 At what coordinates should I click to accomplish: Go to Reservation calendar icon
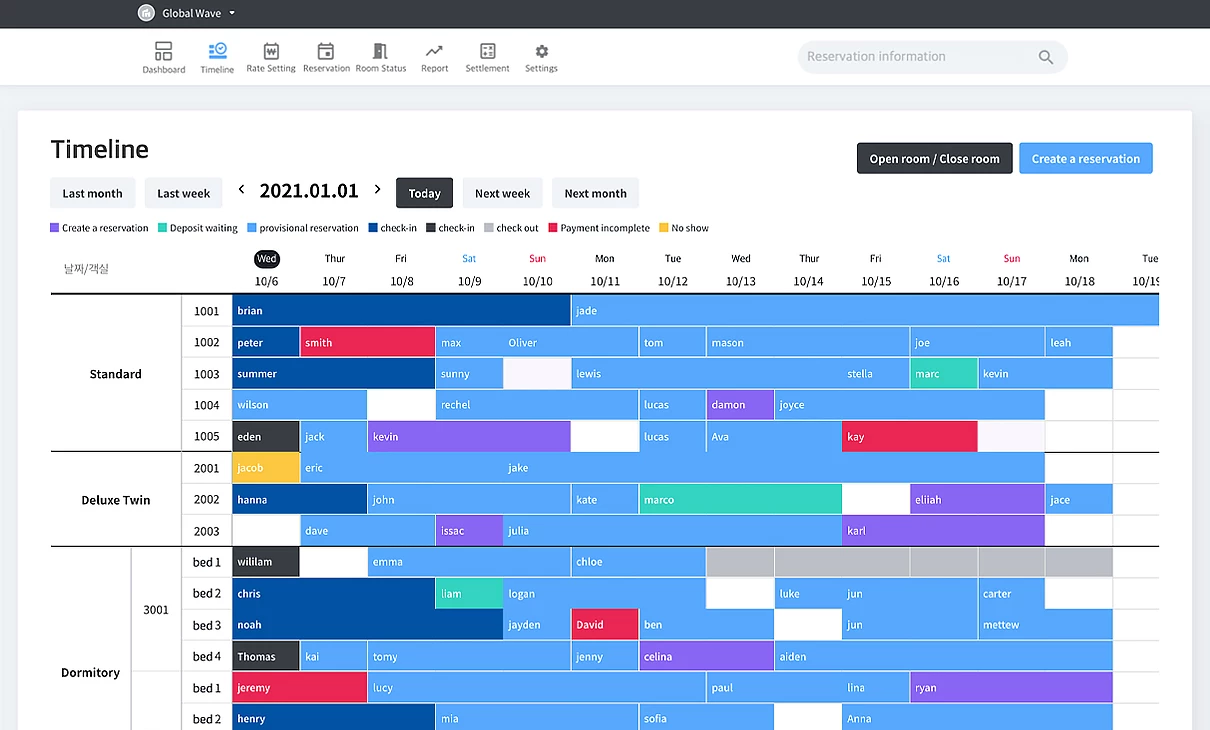pyautogui.click(x=326, y=51)
